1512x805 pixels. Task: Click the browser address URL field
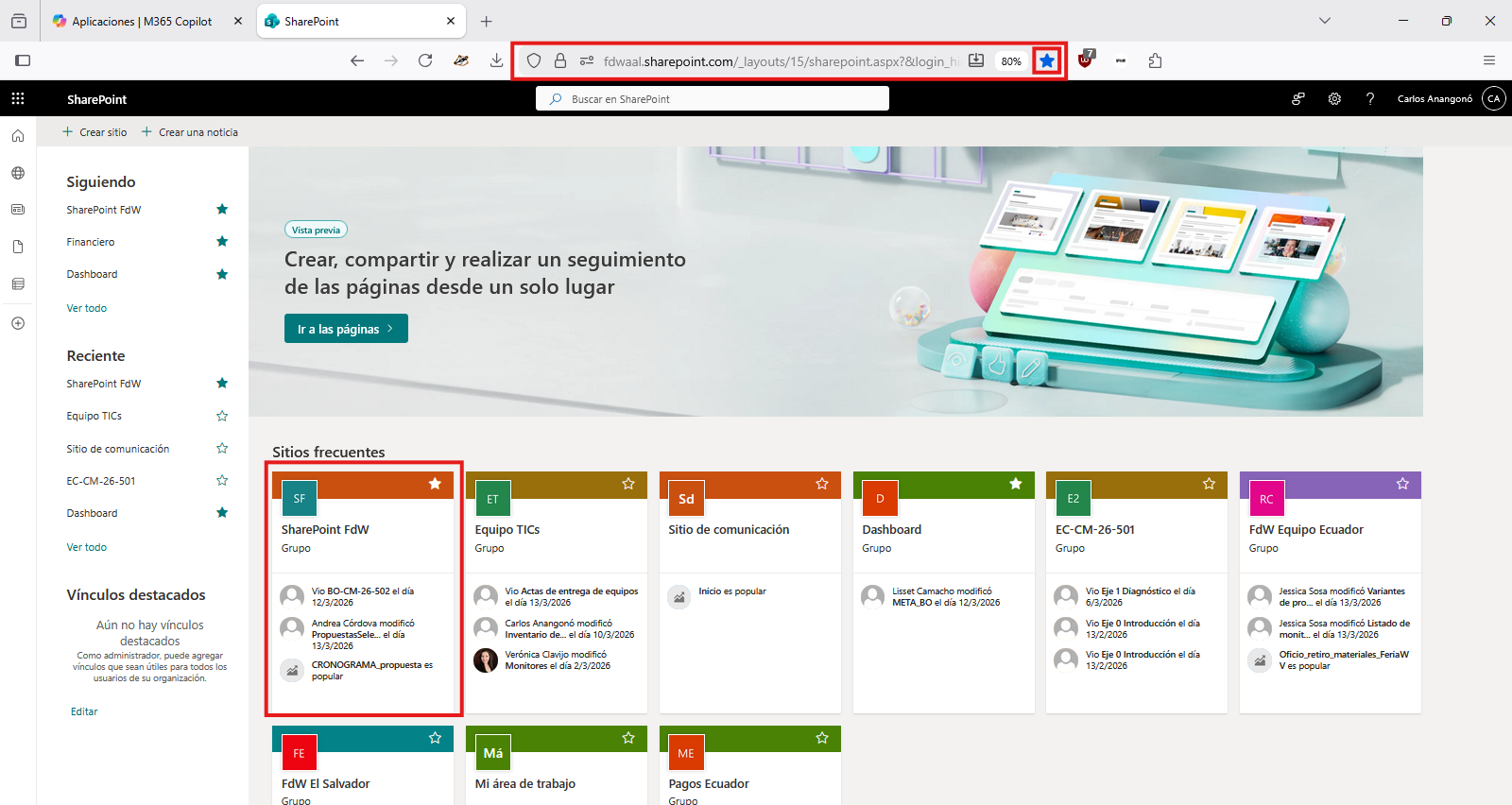click(x=781, y=61)
